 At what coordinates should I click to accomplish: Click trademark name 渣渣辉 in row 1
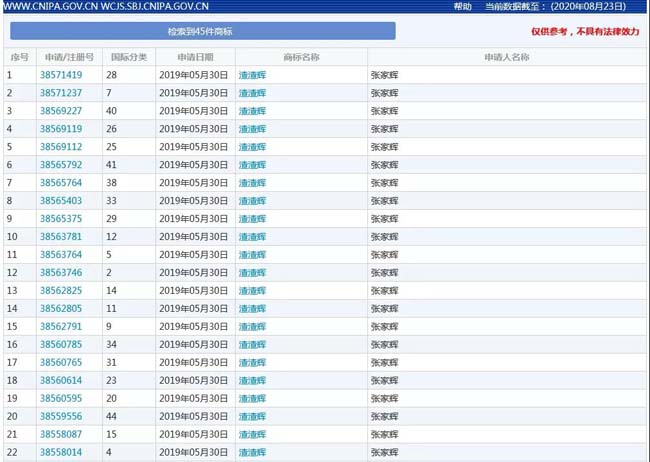click(252, 75)
